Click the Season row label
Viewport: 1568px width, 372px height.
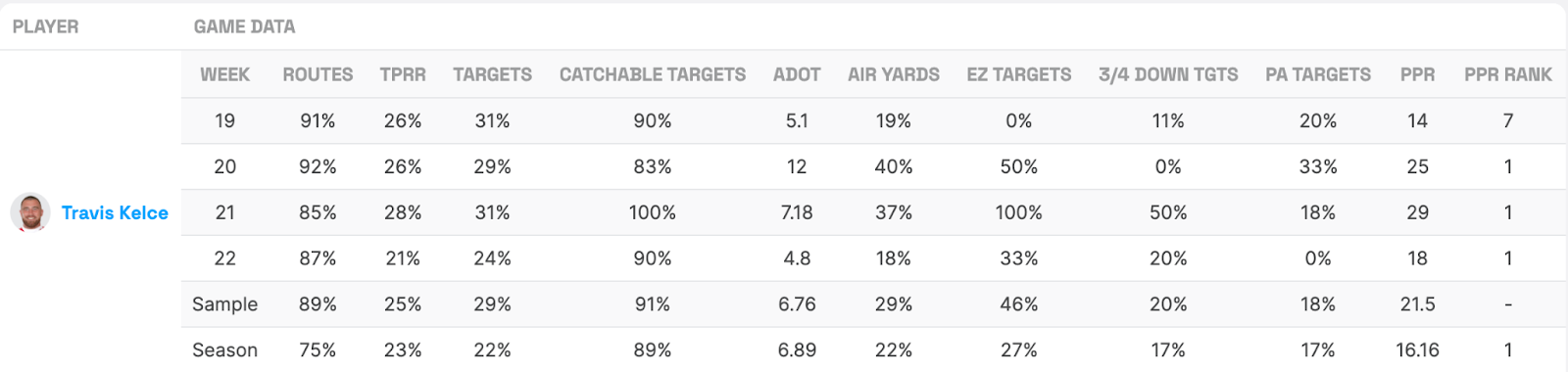224,350
